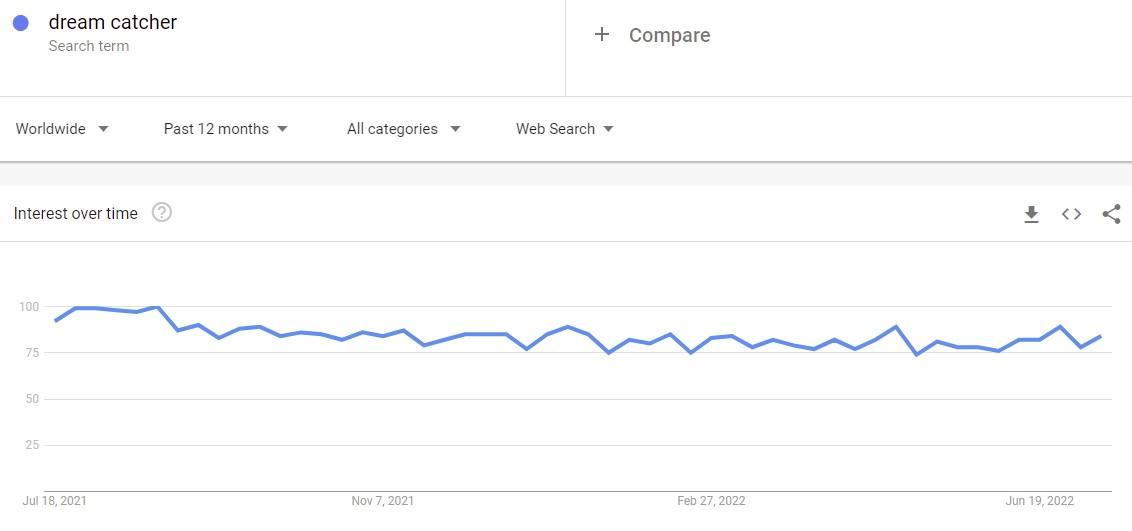Click the 100 value on the y-axis
Image resolution: width=1132 pixels, height=531 pixels.
click(29, 307)
